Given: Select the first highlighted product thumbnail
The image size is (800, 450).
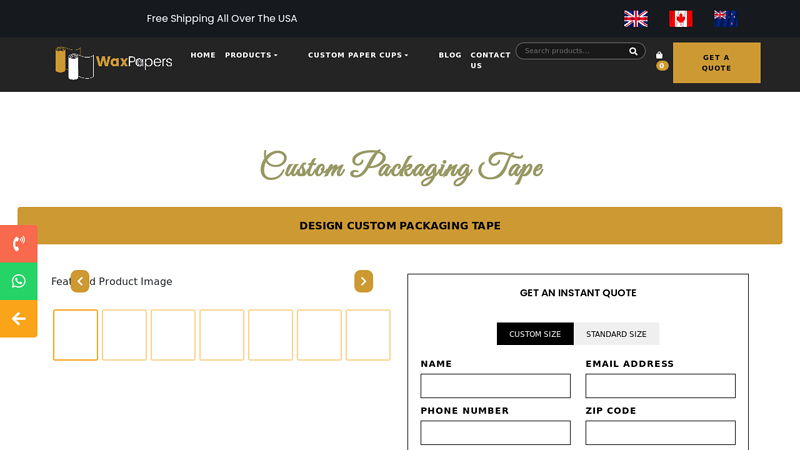Looking at the screenshot, I should pos(76,335).
